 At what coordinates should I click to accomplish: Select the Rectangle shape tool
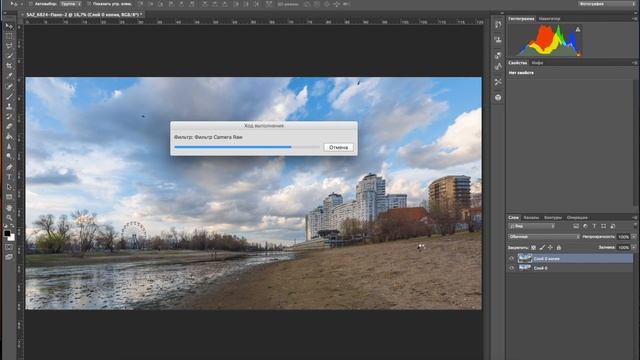9,197
